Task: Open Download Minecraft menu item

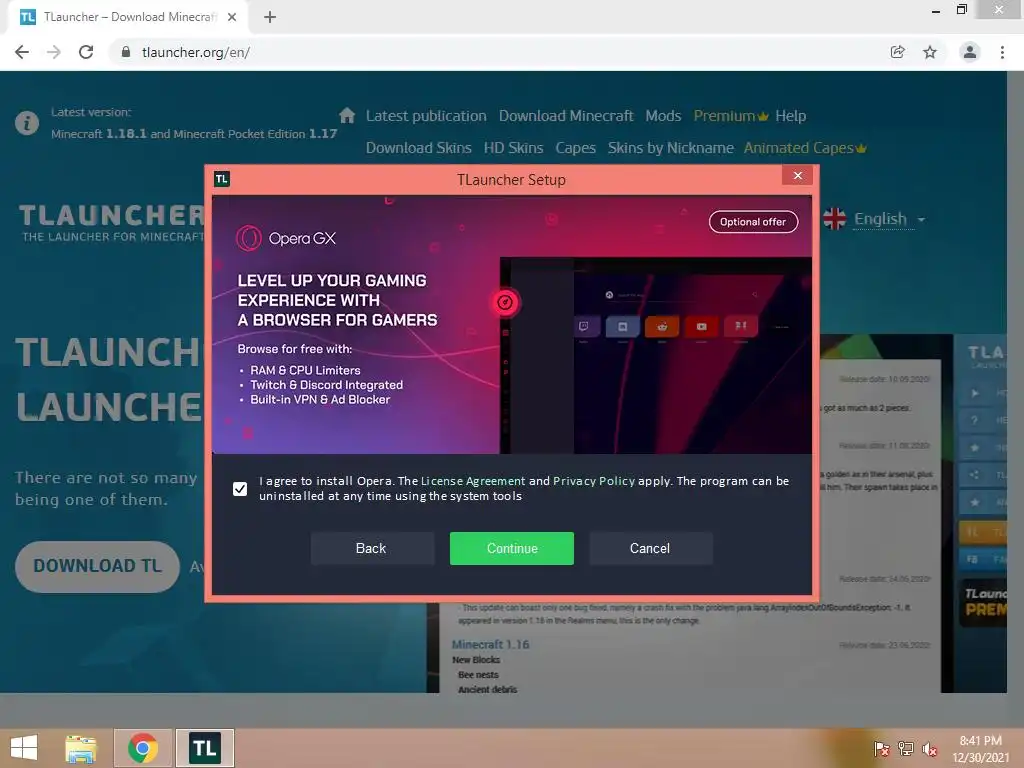Action: tap(566, 116)
